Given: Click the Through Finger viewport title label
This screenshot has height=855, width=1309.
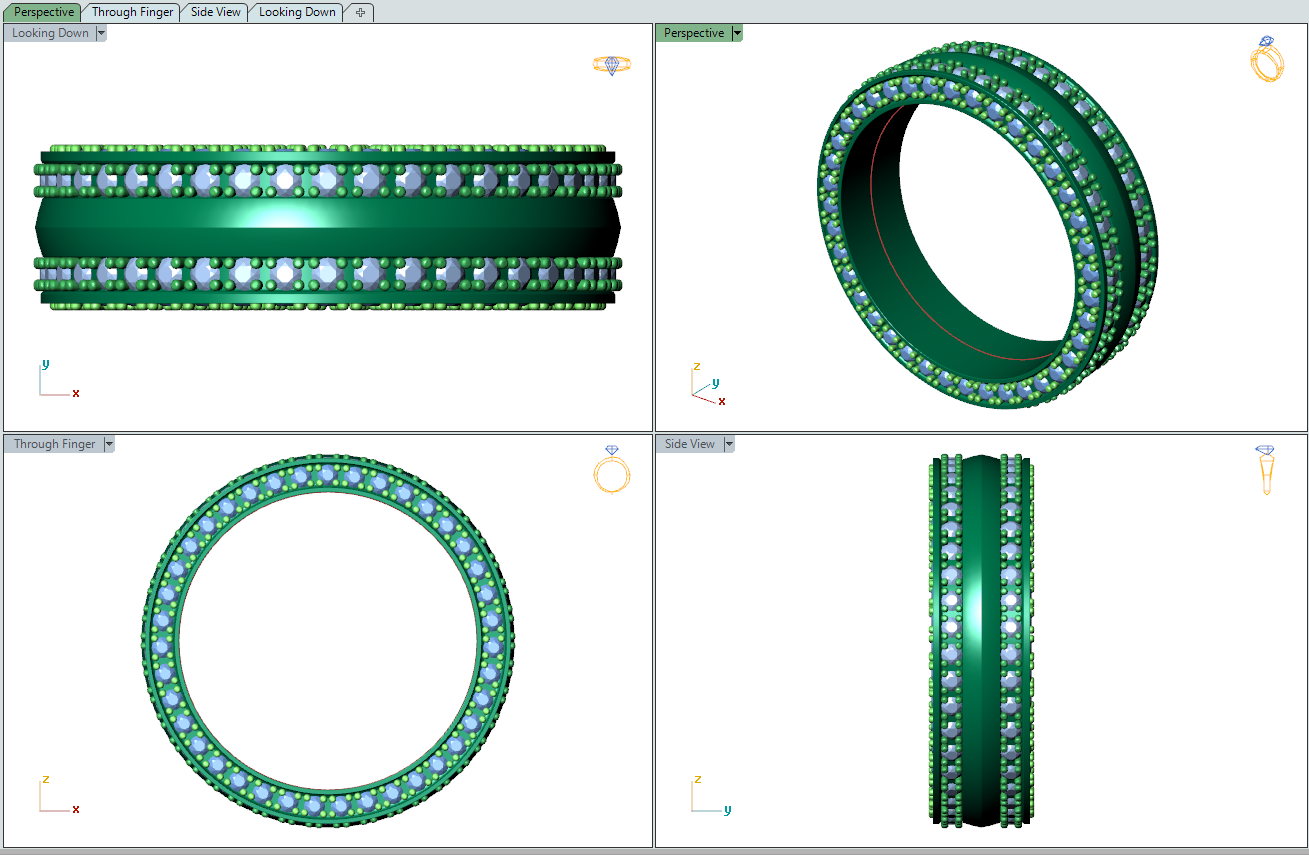Looking at the screenshot, I should coord(54,444).
